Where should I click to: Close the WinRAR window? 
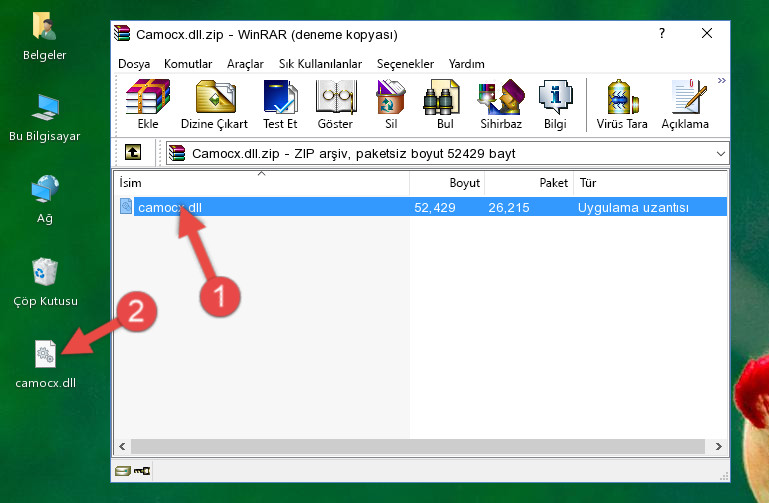point(707,33)
